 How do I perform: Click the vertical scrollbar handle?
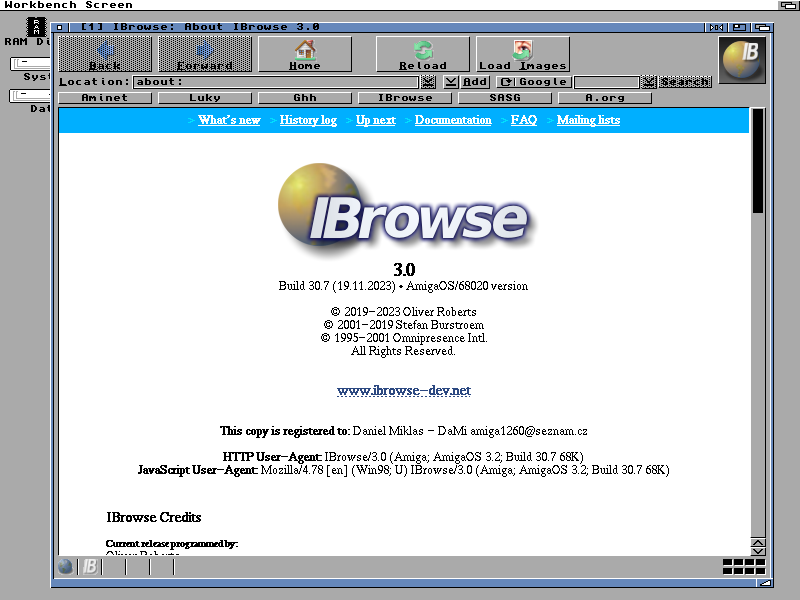tap(758, 160)
